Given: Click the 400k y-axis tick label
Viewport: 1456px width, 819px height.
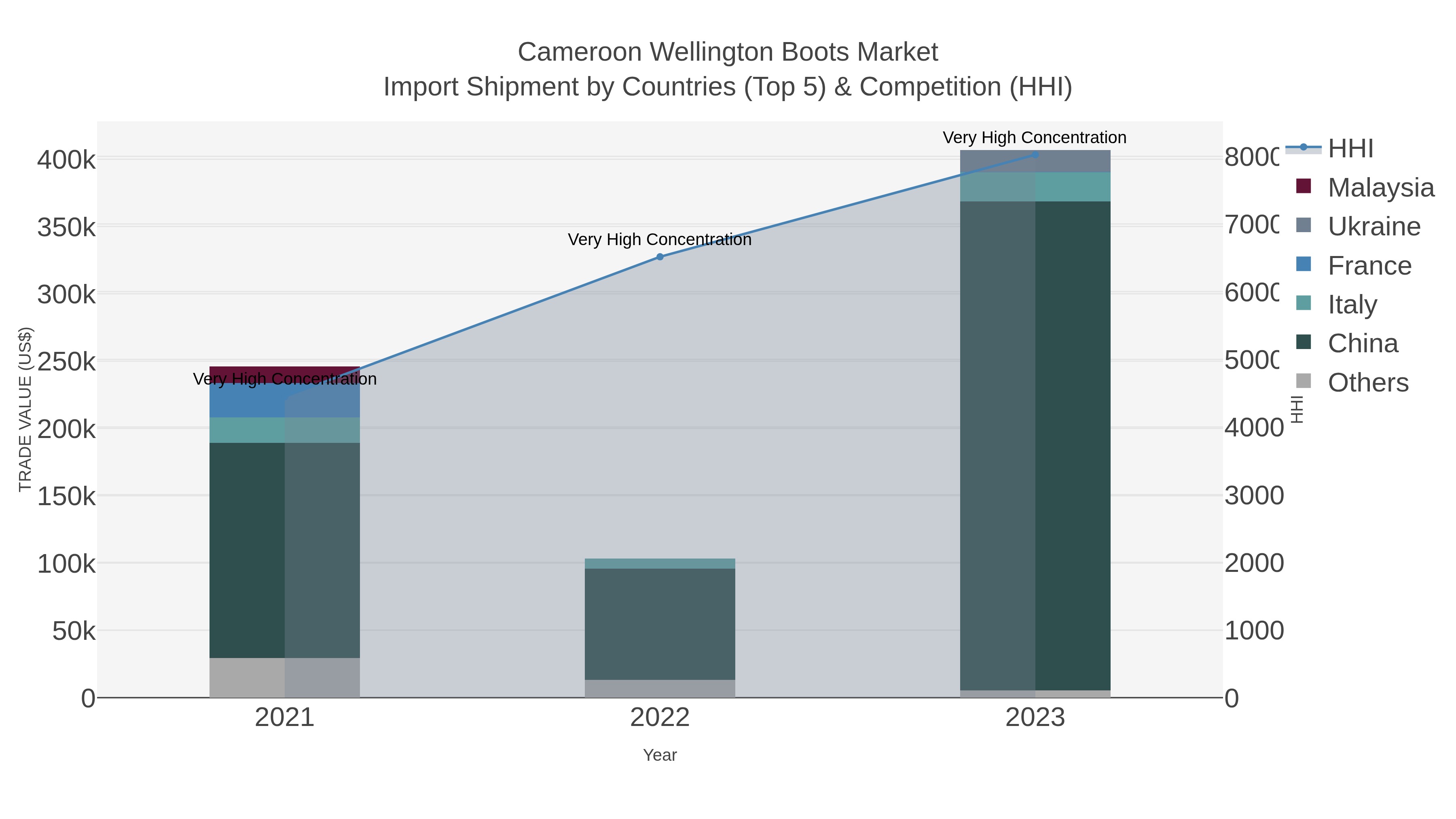Looking at the screenshot, I should [67, 160].
